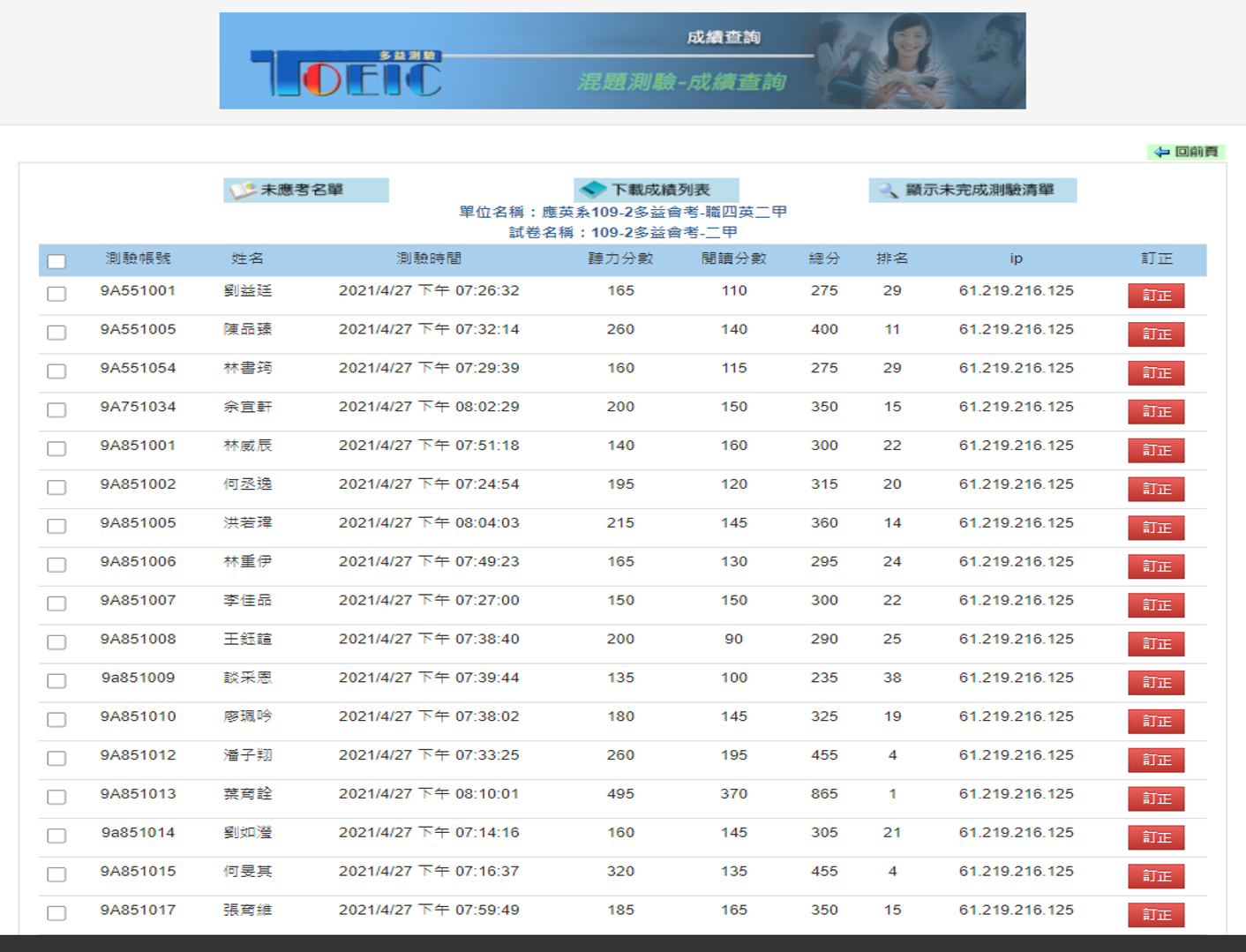Correct the record for account 9A751034

pyautogui.click(x=1156, y=412)
